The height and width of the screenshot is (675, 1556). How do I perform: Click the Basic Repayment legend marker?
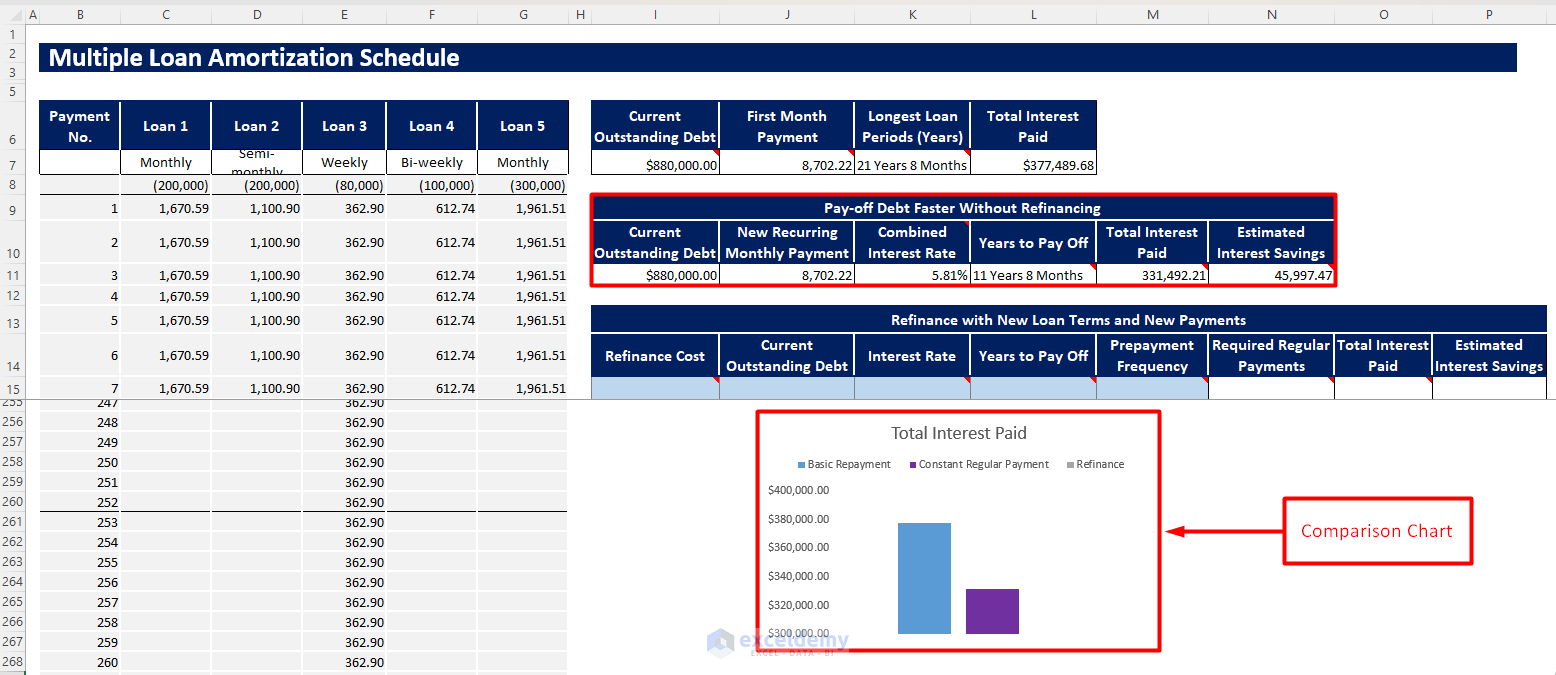[801, 465]
